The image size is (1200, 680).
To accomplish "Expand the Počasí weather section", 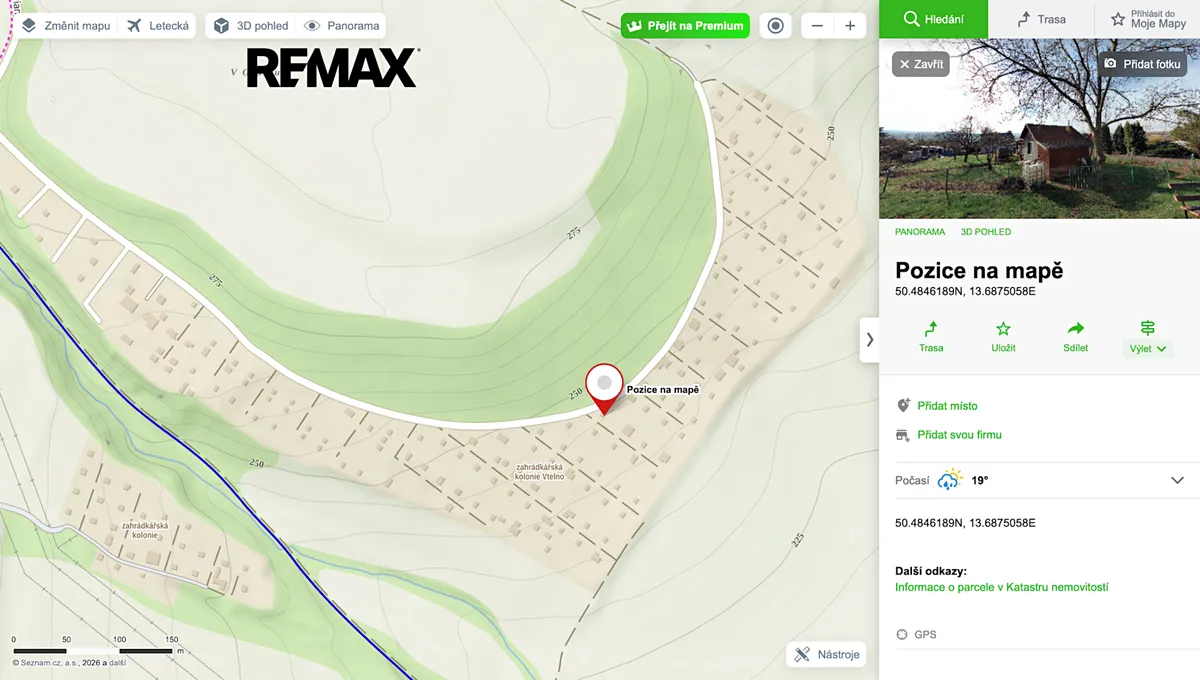I will click(1039, 480).
